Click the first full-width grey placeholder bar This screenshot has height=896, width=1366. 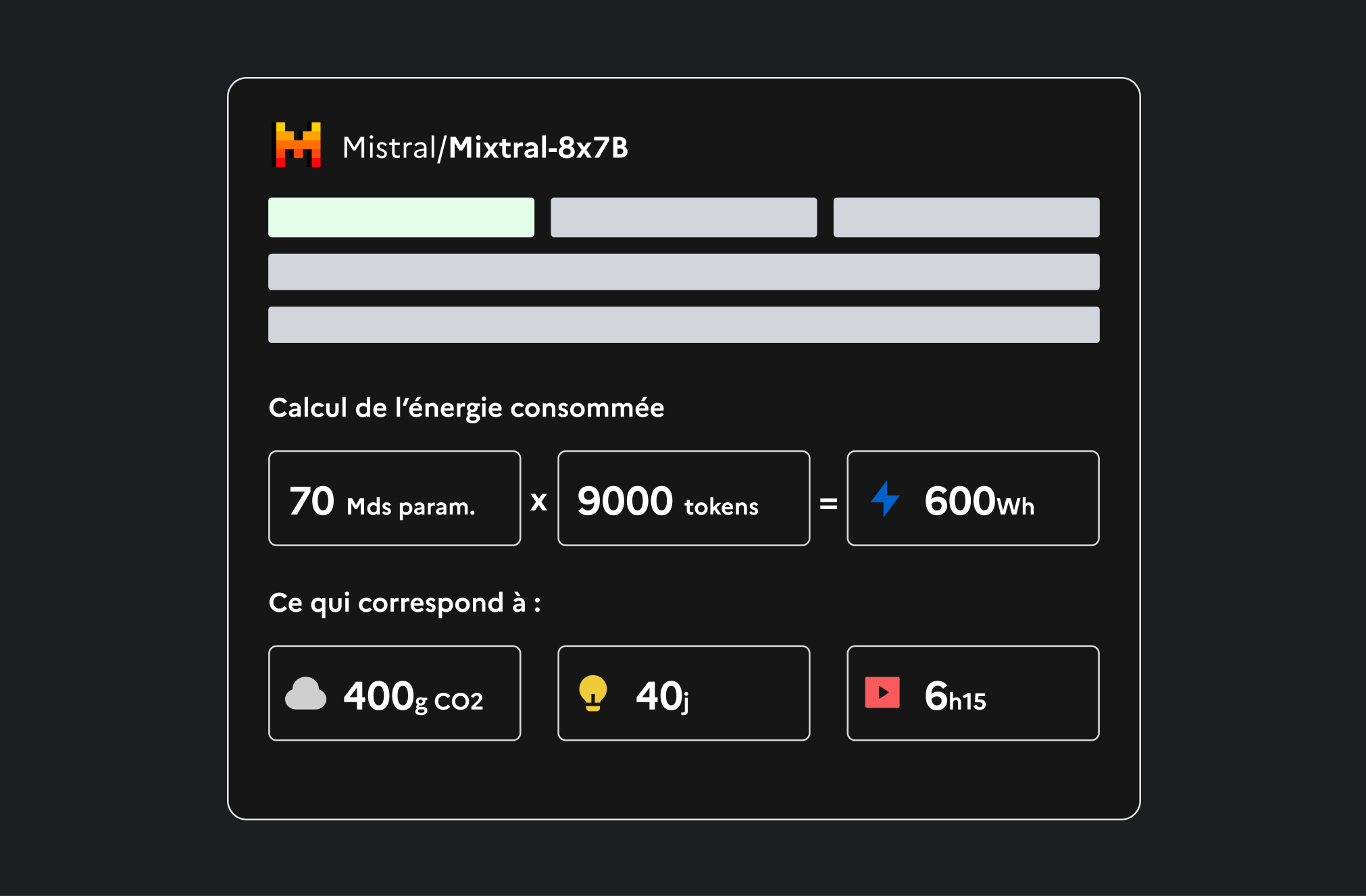coord(684,272)
